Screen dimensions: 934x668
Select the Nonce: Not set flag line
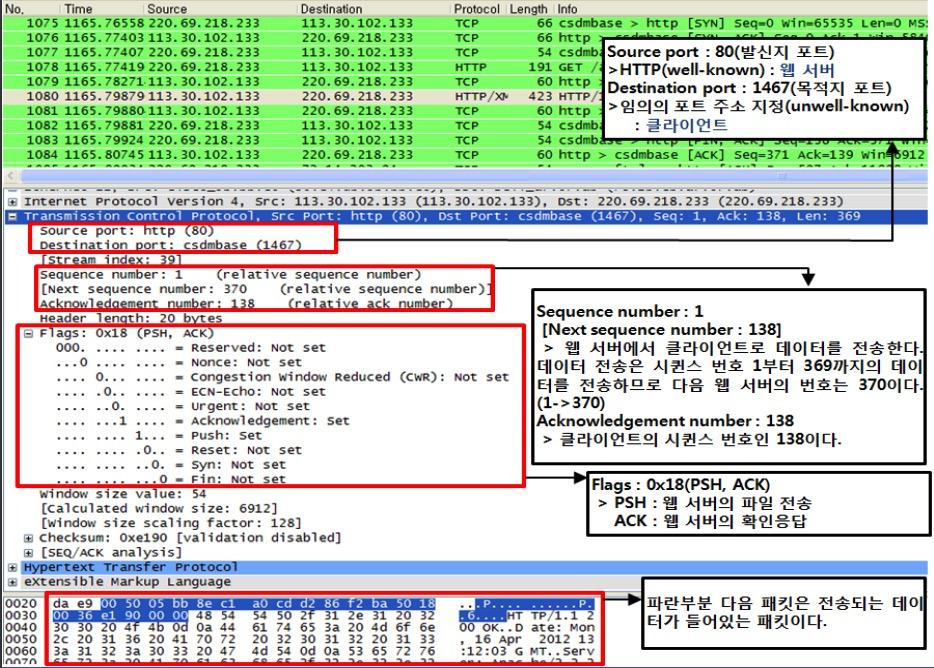(179, 363)
